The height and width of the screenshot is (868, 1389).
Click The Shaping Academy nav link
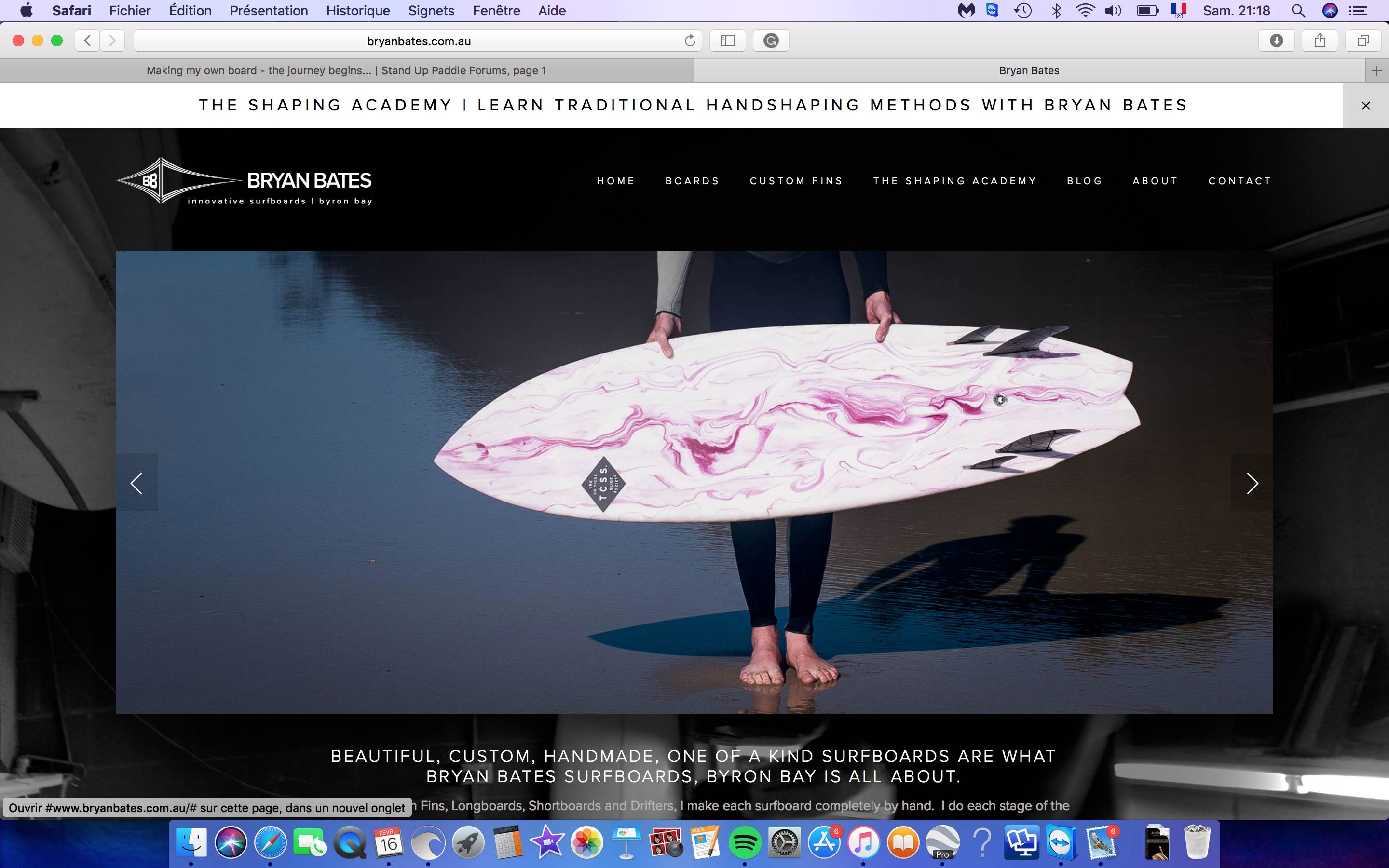click(954, 181)
